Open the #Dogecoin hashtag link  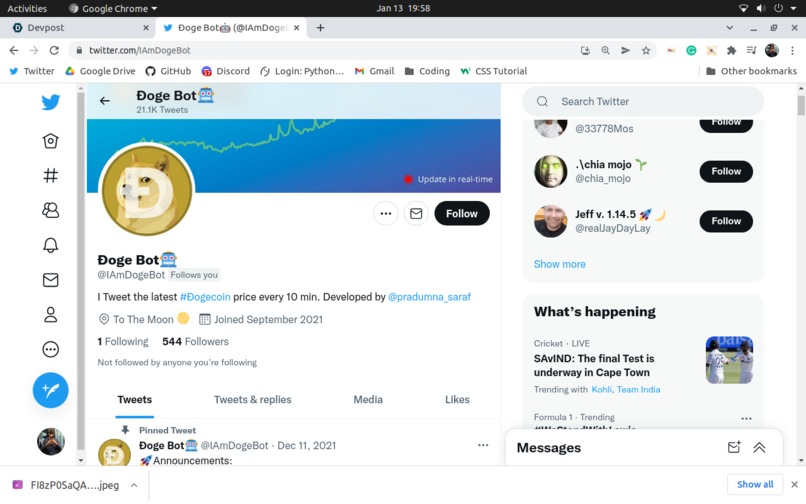tap(205, 297)
